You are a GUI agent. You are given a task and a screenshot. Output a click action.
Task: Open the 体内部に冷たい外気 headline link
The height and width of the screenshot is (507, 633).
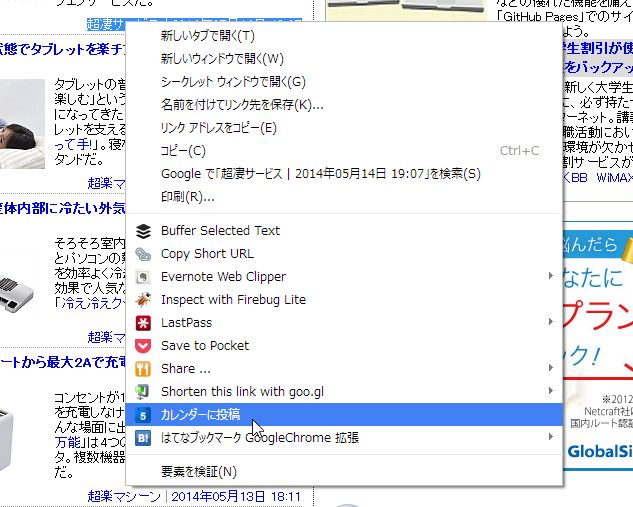(62, 209)
